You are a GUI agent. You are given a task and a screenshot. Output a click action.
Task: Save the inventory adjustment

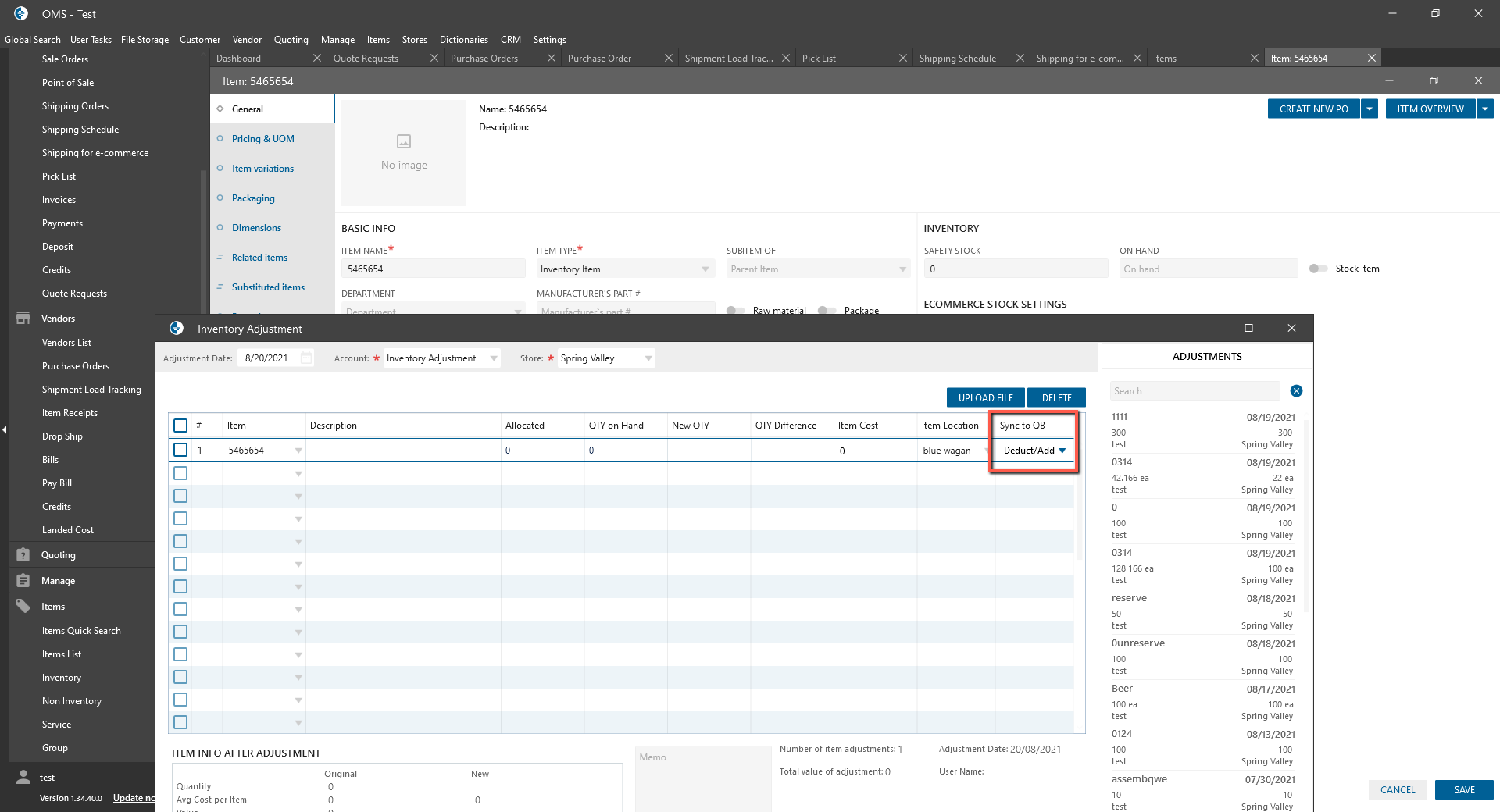pyautogui.click(x=1463, y=790)
